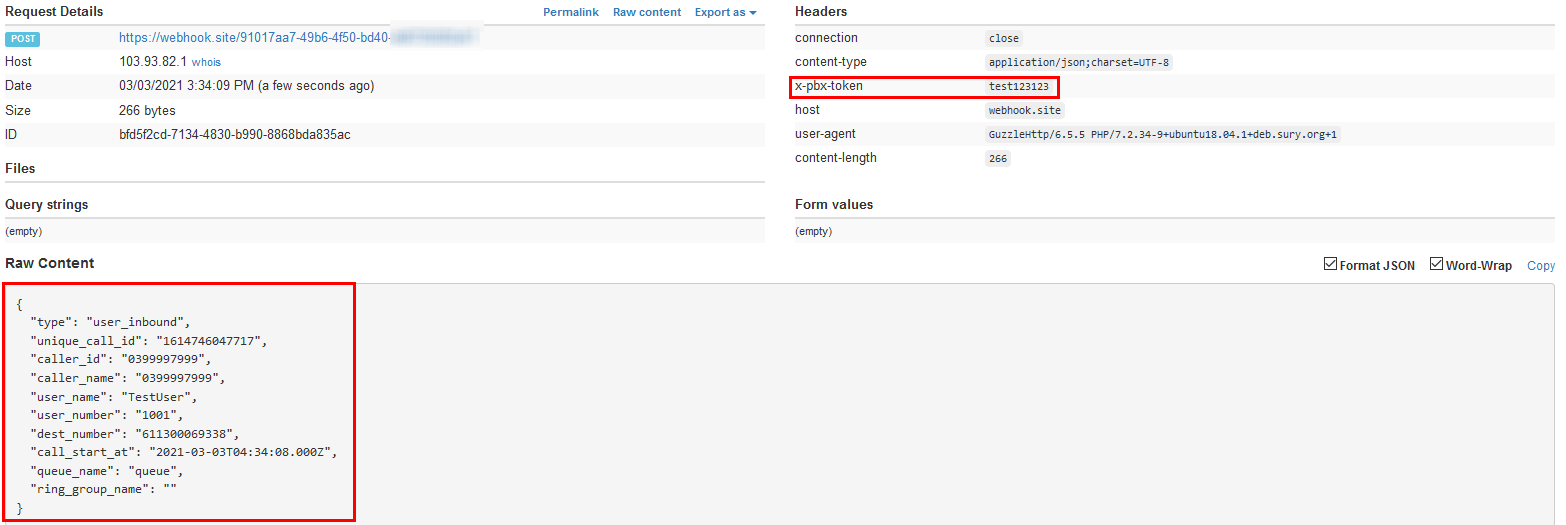The width and height of the screenshot is (1566, 525).
Task: Select the content-length value 266
Action: [998, 158]
